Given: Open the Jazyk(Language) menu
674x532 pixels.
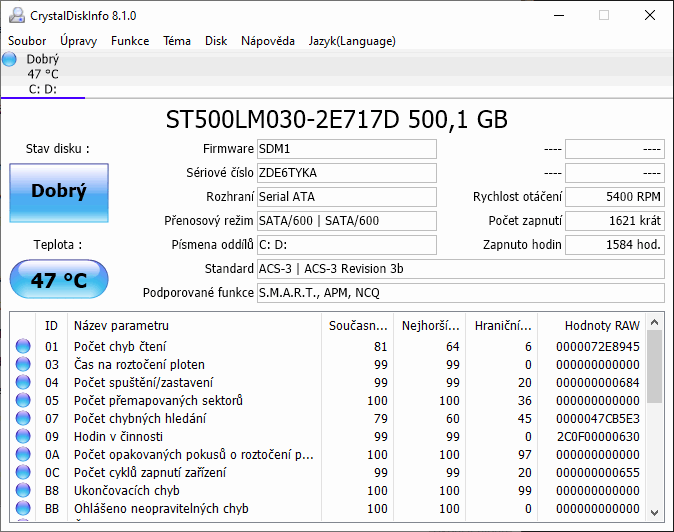Looking at the screenshot, I should [x=352, y=41].
